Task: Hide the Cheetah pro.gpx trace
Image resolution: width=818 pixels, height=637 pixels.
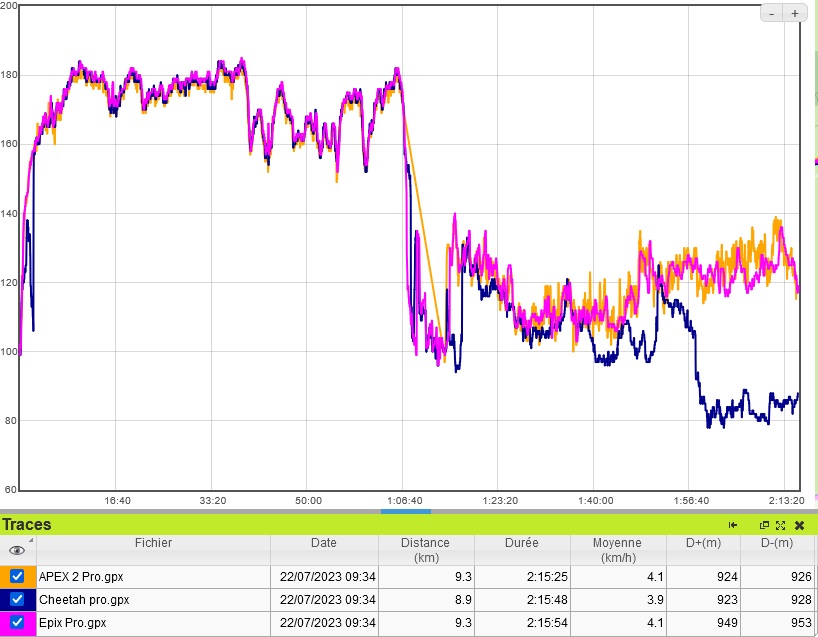Action: (x=17, y=599)
